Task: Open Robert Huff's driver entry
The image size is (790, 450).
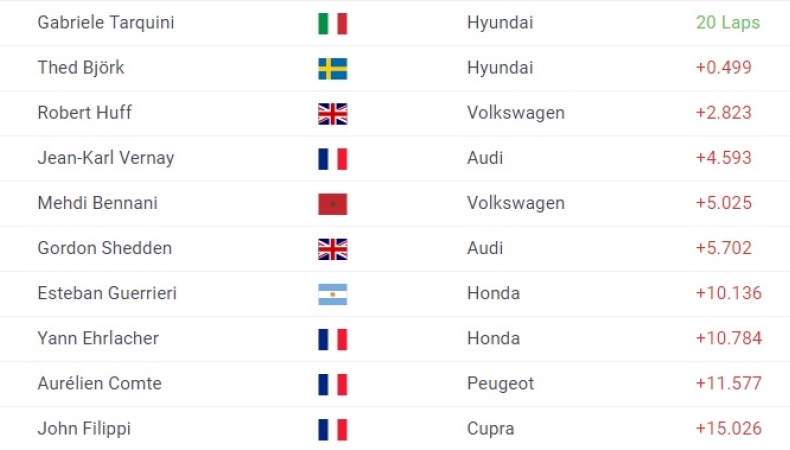Action: tap(84, 113)
